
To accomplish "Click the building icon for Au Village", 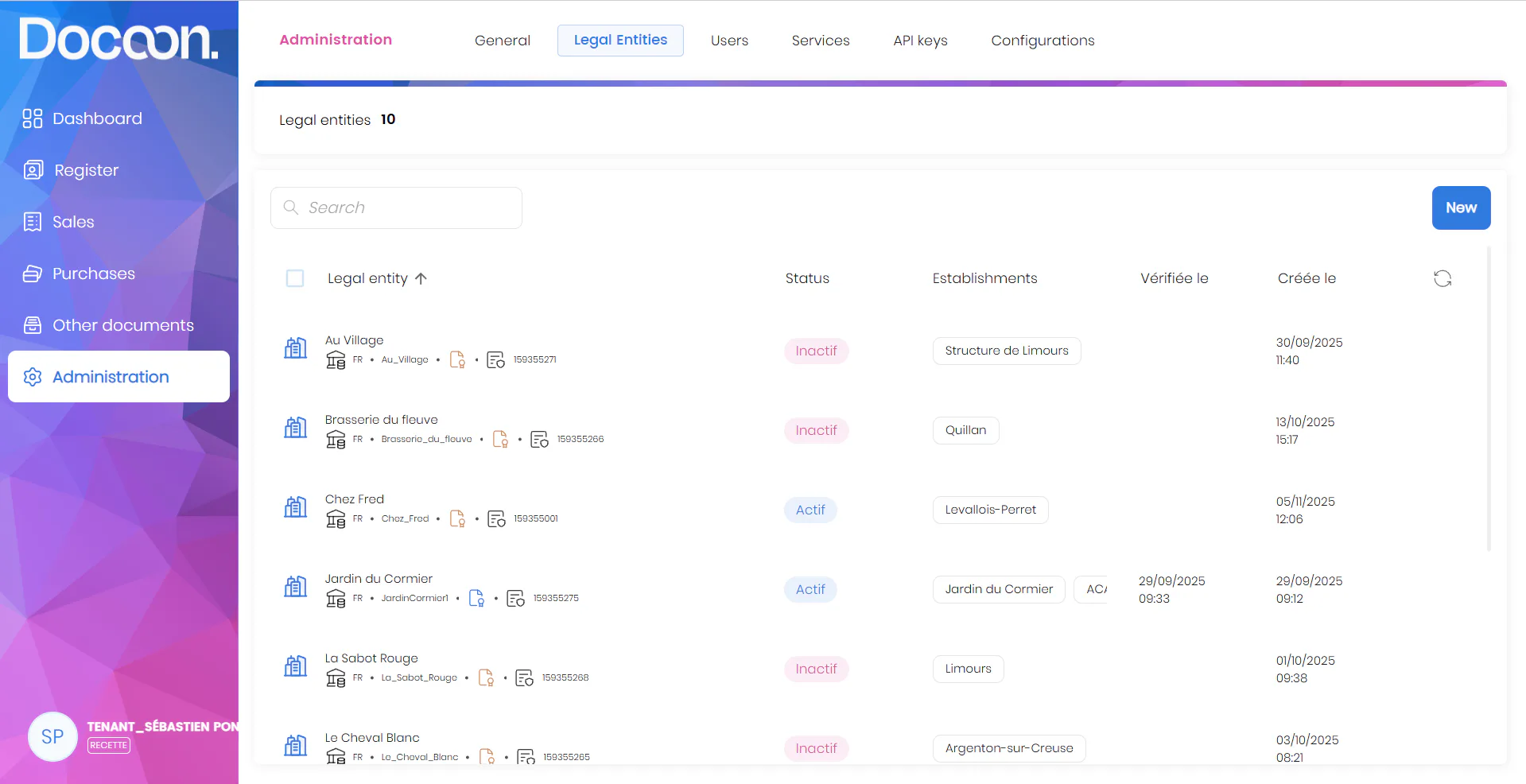I will point(296,347).
